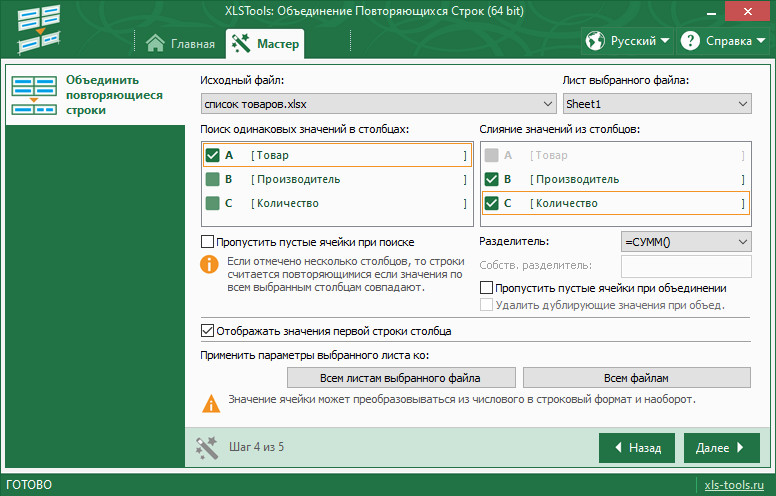Click the orange info icon near search hint
The image size is (776, 496).
pos(209,264)
